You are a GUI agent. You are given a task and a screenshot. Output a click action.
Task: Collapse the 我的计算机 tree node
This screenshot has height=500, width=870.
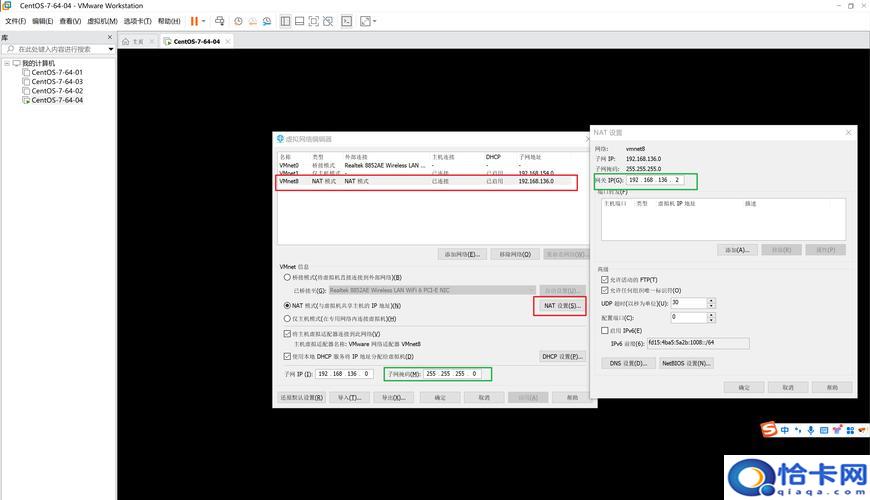[7, 63]
